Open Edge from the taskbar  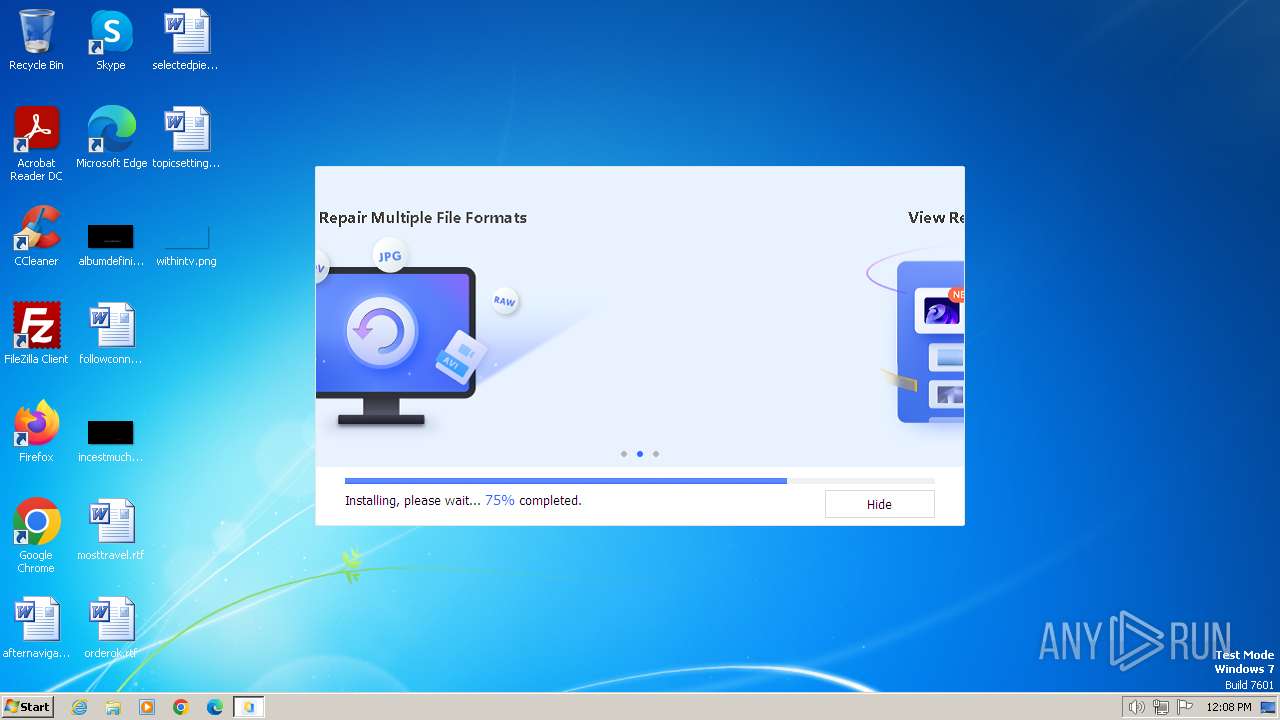coord(215,707)
